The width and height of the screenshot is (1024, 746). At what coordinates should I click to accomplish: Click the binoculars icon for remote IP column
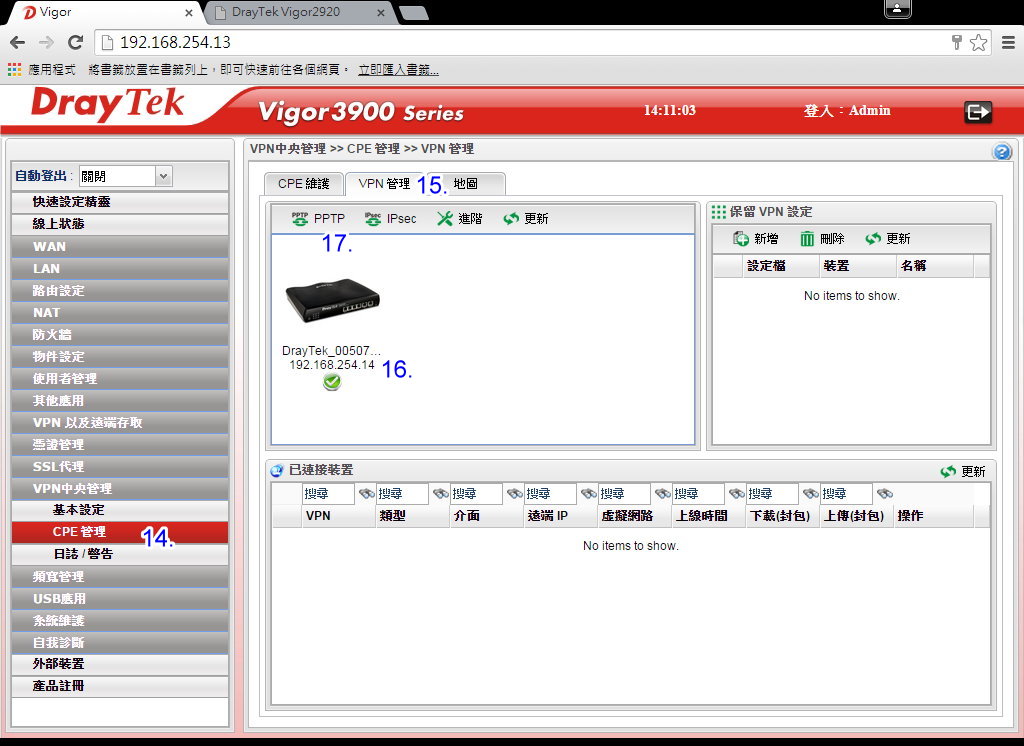click(589, 494)
